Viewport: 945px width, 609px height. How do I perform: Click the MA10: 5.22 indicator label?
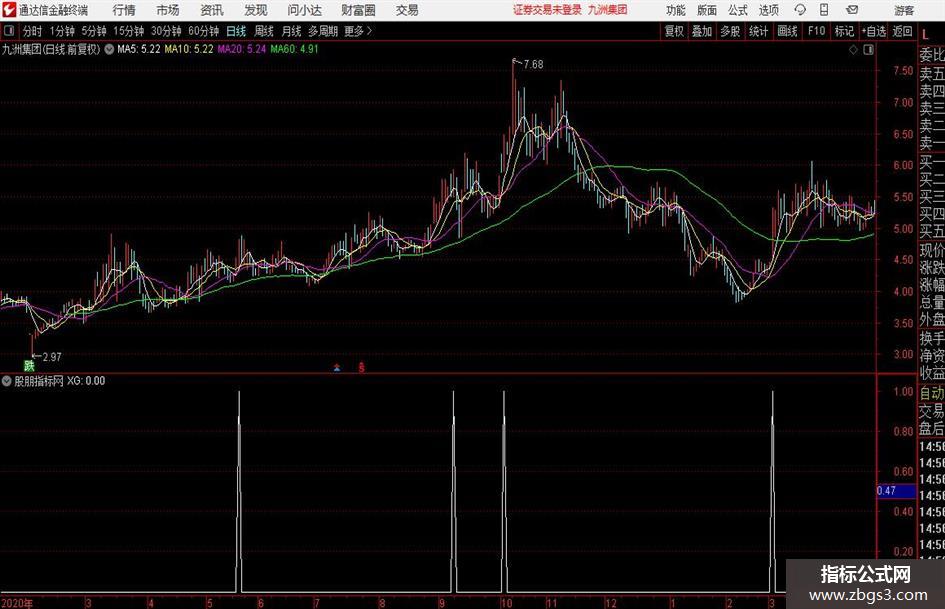pos(189,49)
